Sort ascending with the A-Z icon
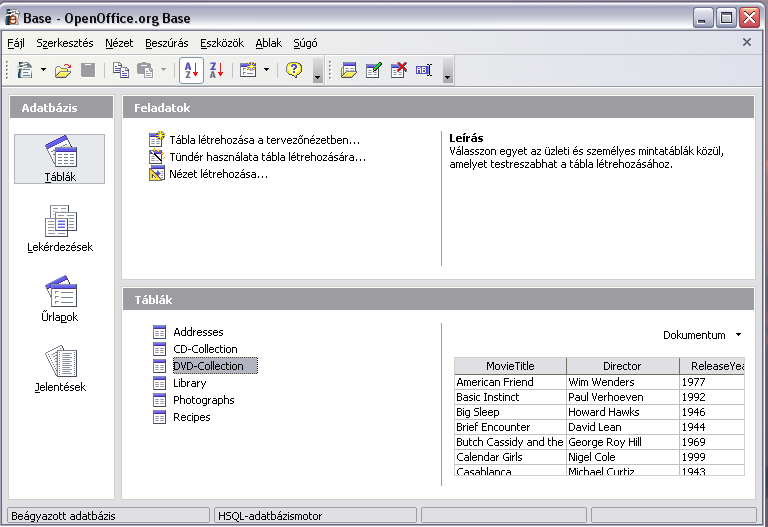 (190, 70)
